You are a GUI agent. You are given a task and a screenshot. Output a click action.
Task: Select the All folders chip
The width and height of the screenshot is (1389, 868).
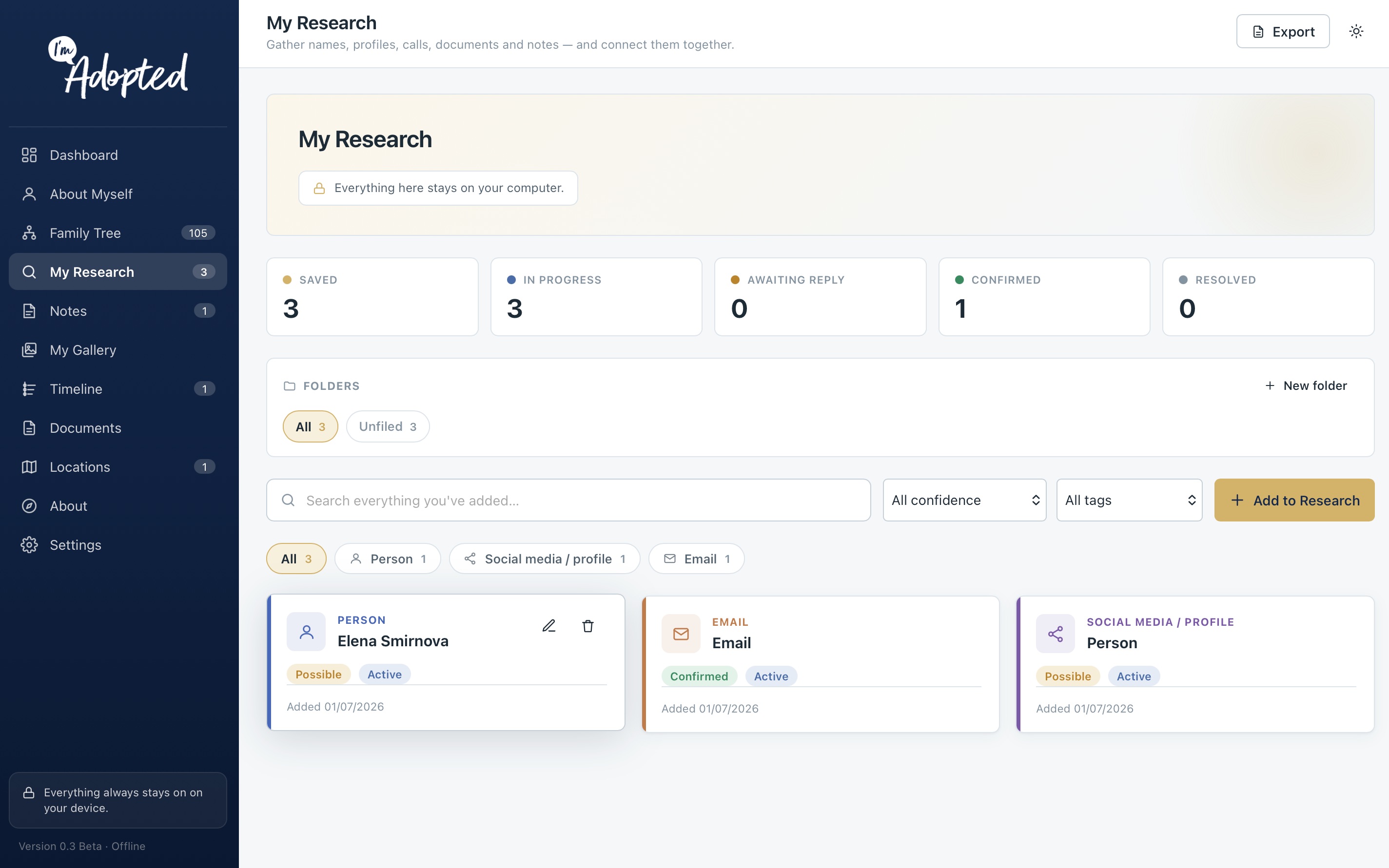311,426
